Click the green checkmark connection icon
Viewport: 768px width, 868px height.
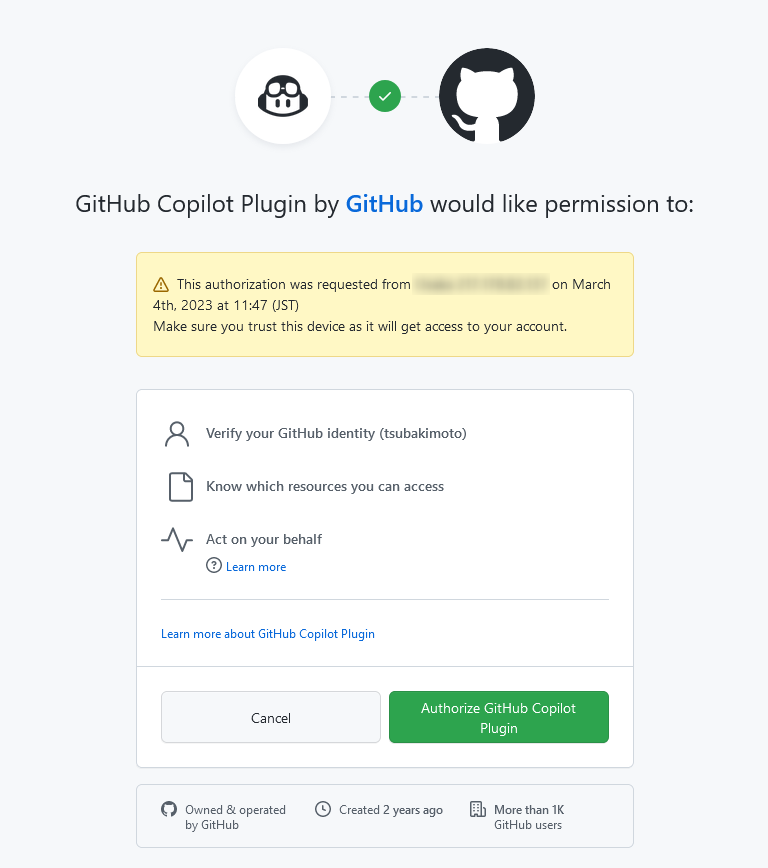click(385, 96)
